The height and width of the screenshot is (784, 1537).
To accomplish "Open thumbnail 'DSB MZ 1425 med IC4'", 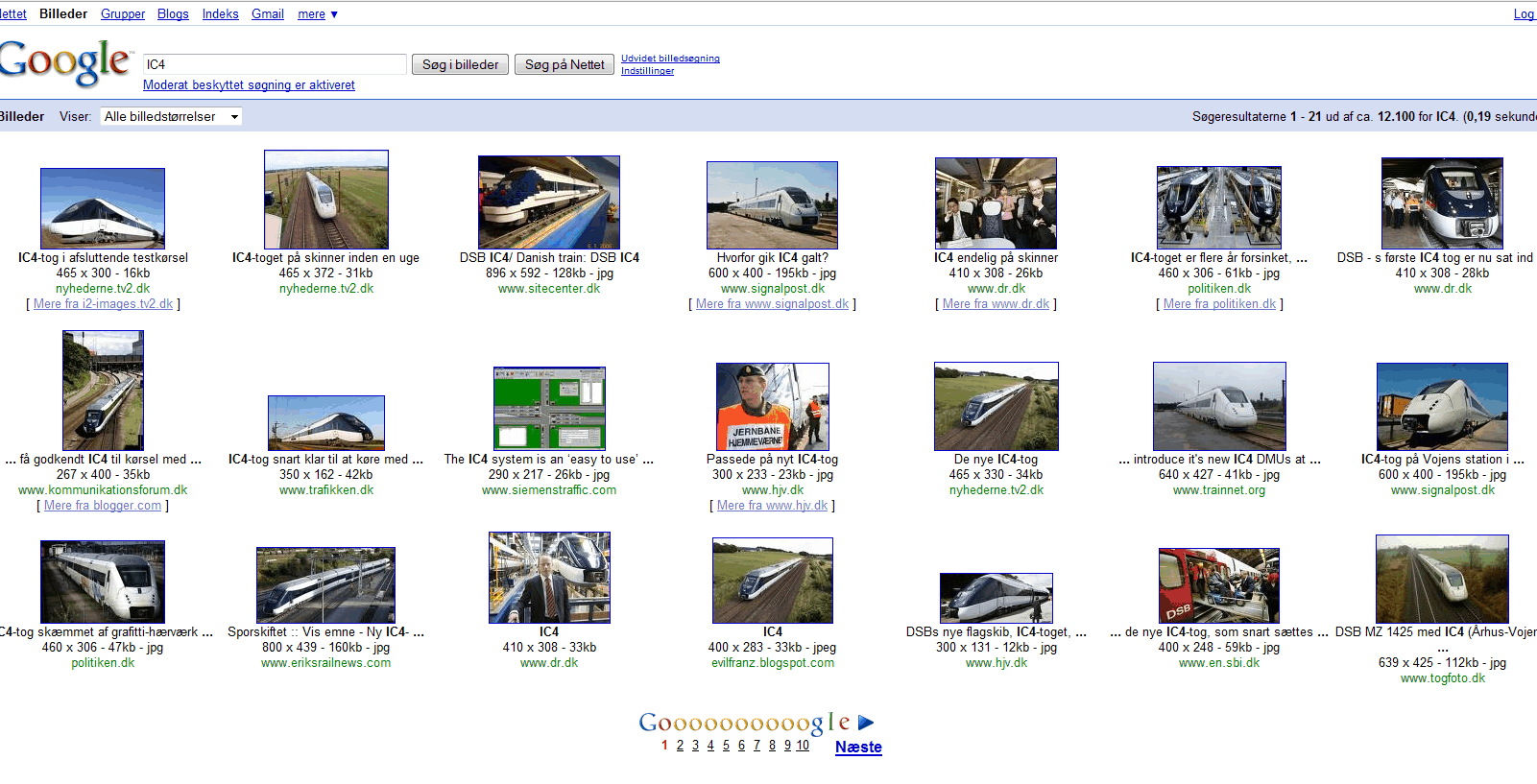I will tap(1442, 579).
